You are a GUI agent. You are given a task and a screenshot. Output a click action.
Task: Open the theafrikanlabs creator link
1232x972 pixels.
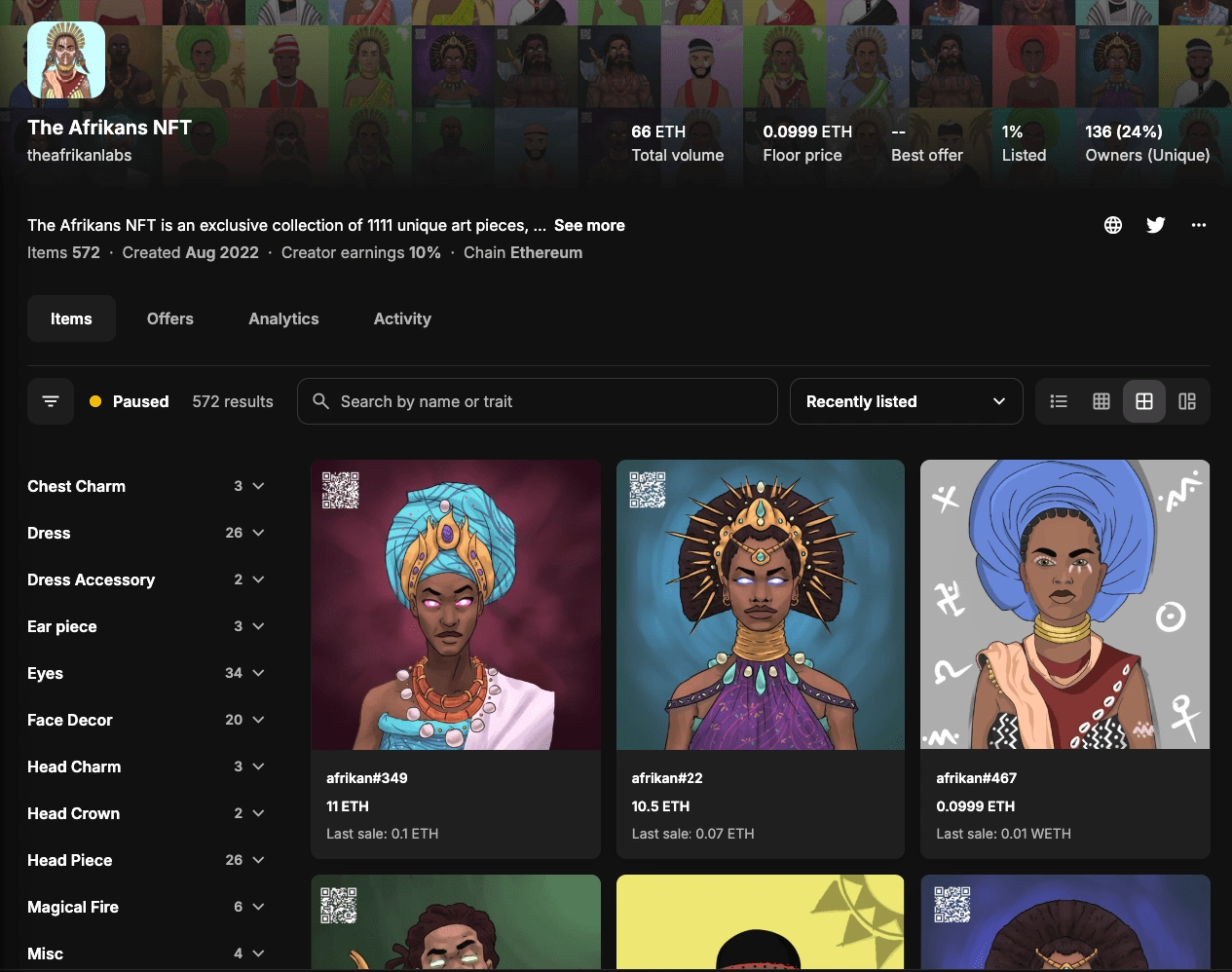[79, 155]
